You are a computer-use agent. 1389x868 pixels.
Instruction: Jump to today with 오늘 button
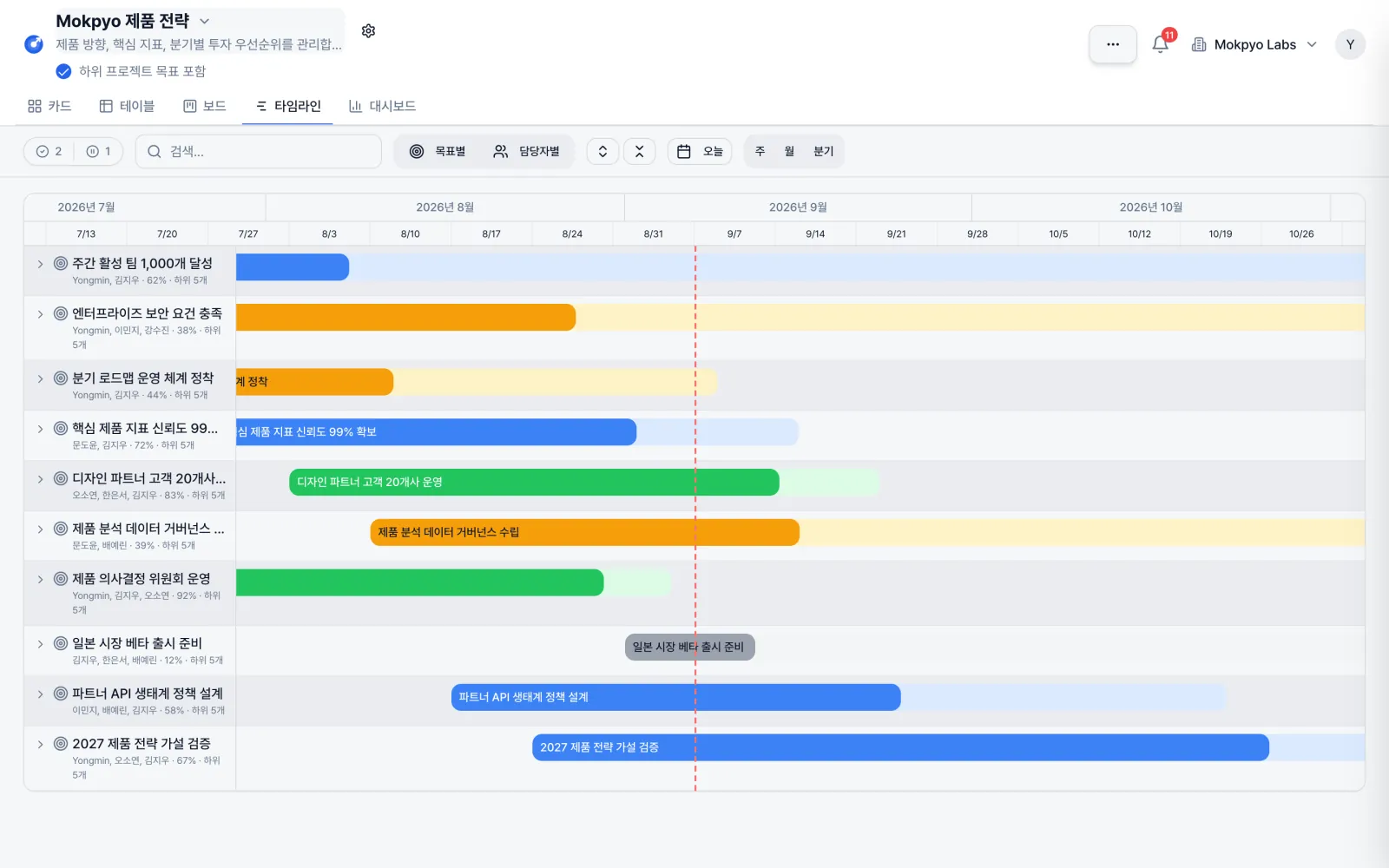click(700, 151)
